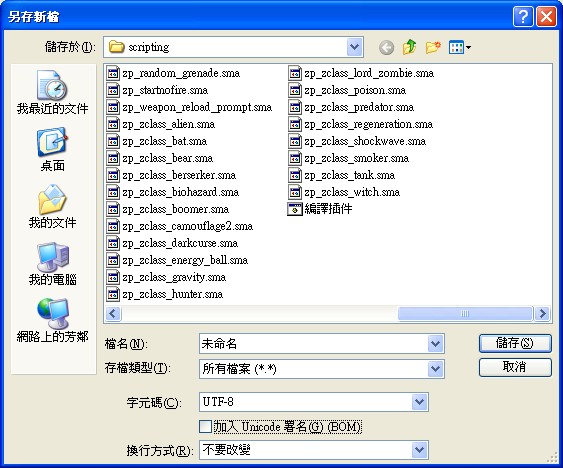Go up one folder level
The image size is (563, 468).
(409, 47)
